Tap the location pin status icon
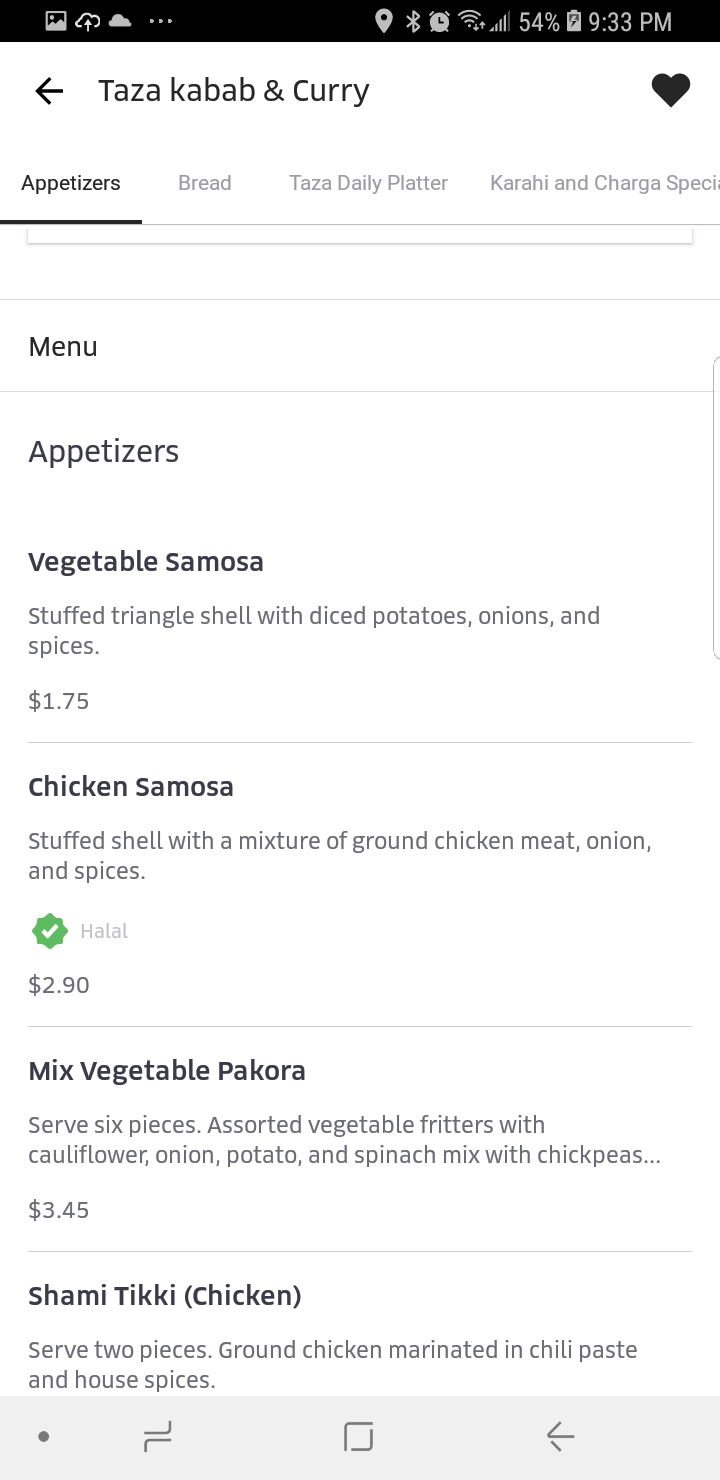 (x=383, y=21)
